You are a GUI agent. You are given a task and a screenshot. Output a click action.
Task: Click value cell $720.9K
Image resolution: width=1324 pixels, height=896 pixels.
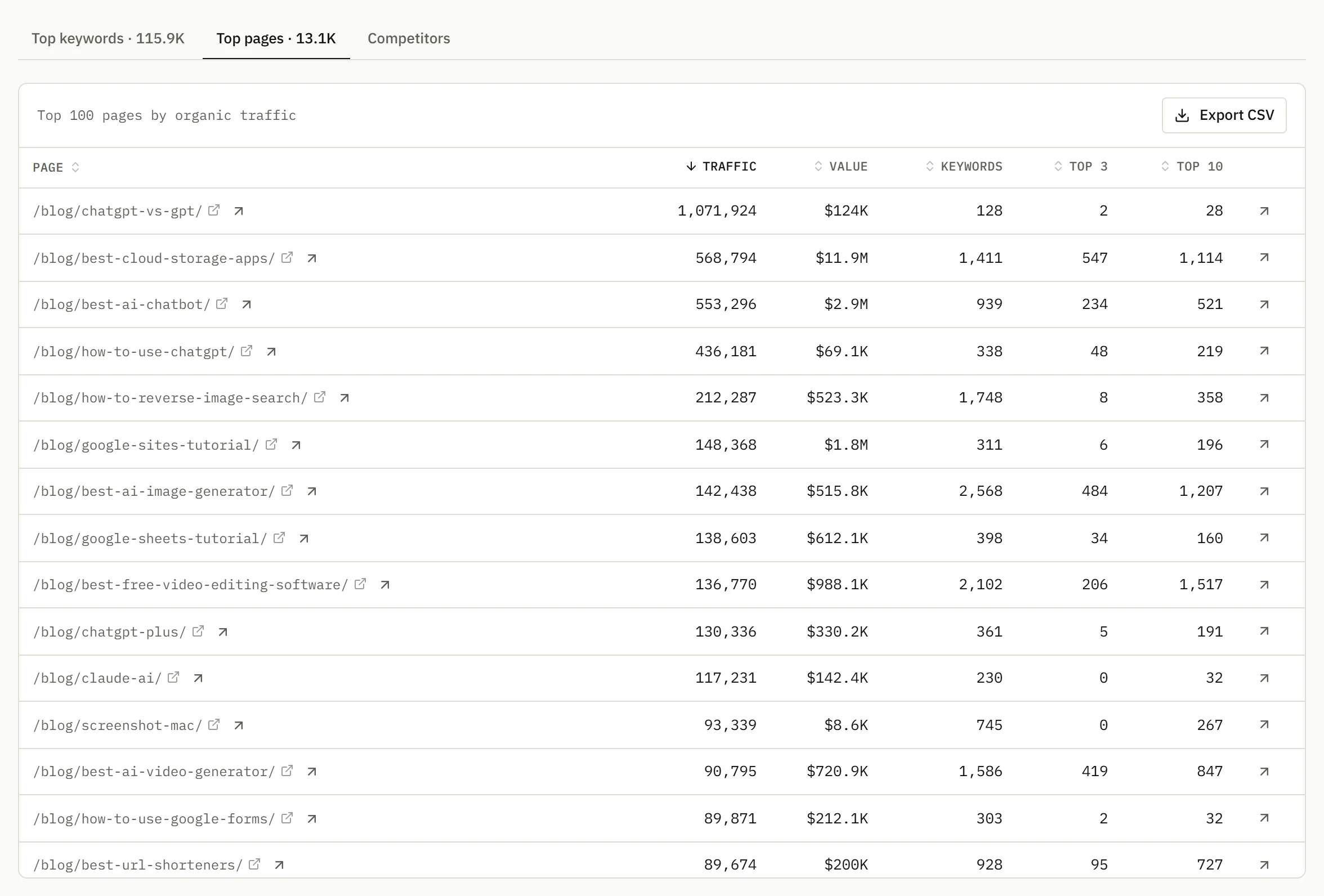point(837,771)
